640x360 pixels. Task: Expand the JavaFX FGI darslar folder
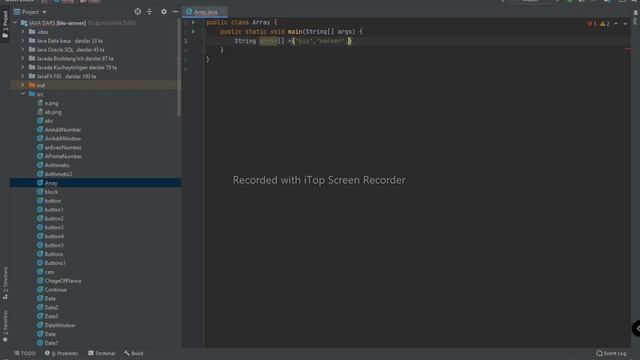23,76
